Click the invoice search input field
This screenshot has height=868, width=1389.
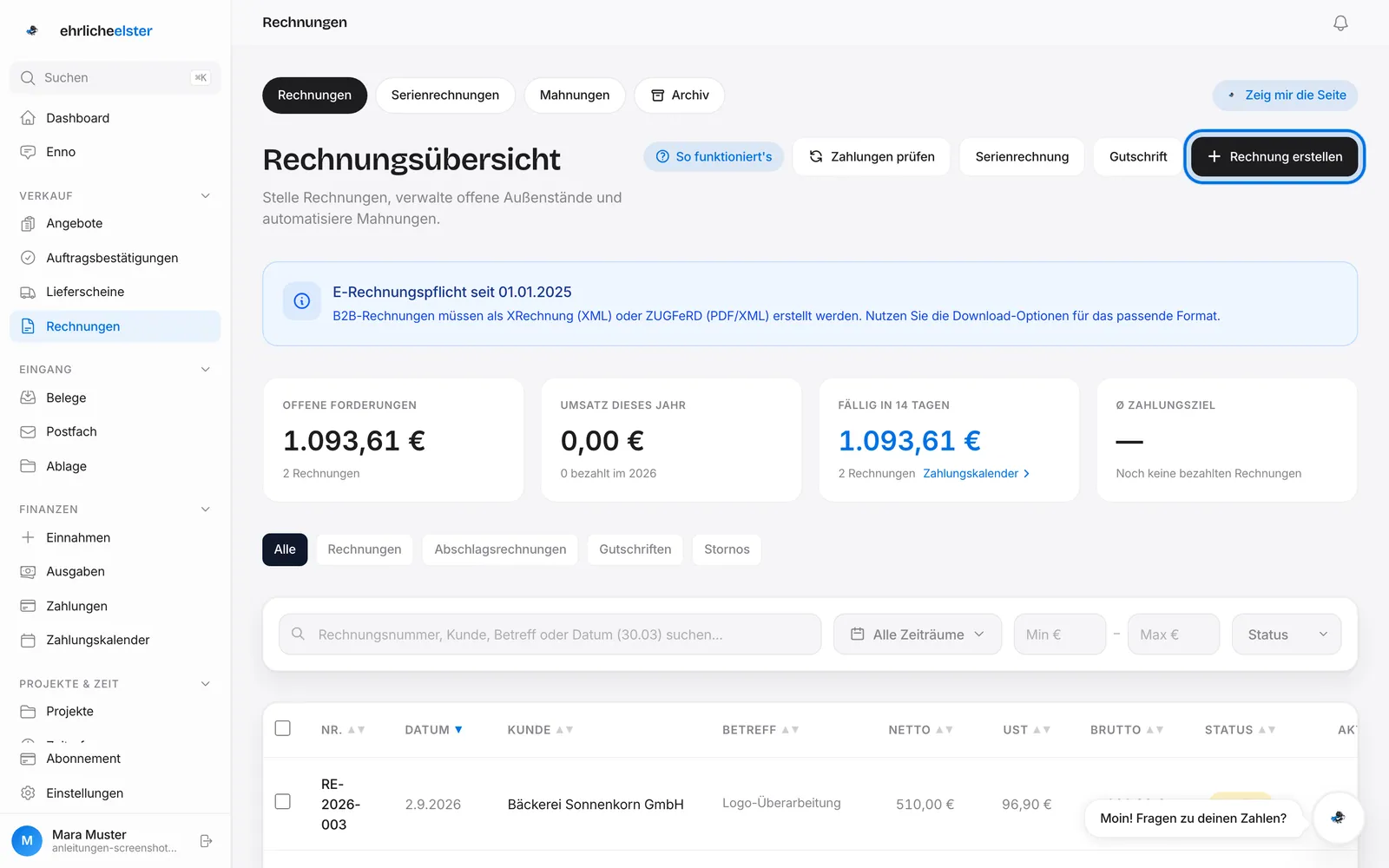(550, 635)
